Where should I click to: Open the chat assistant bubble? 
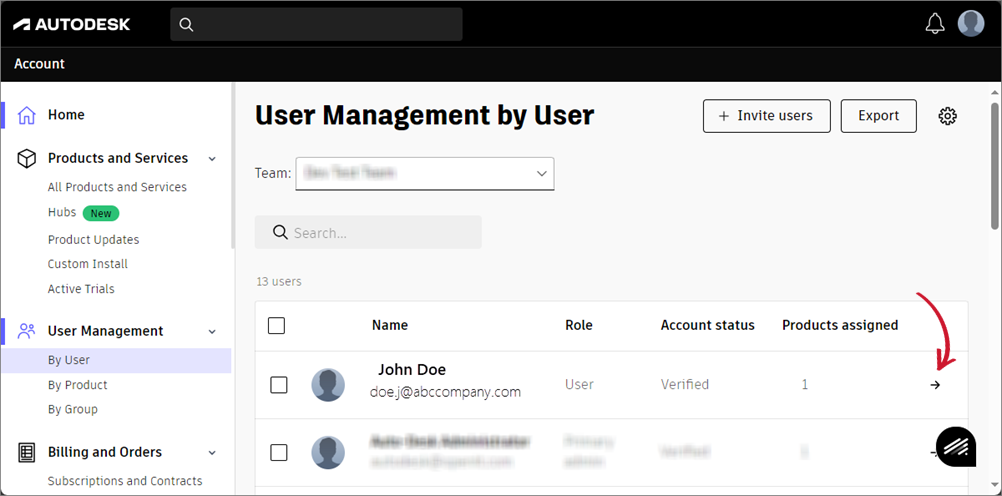pyautogui.click(x=956, y=447)
